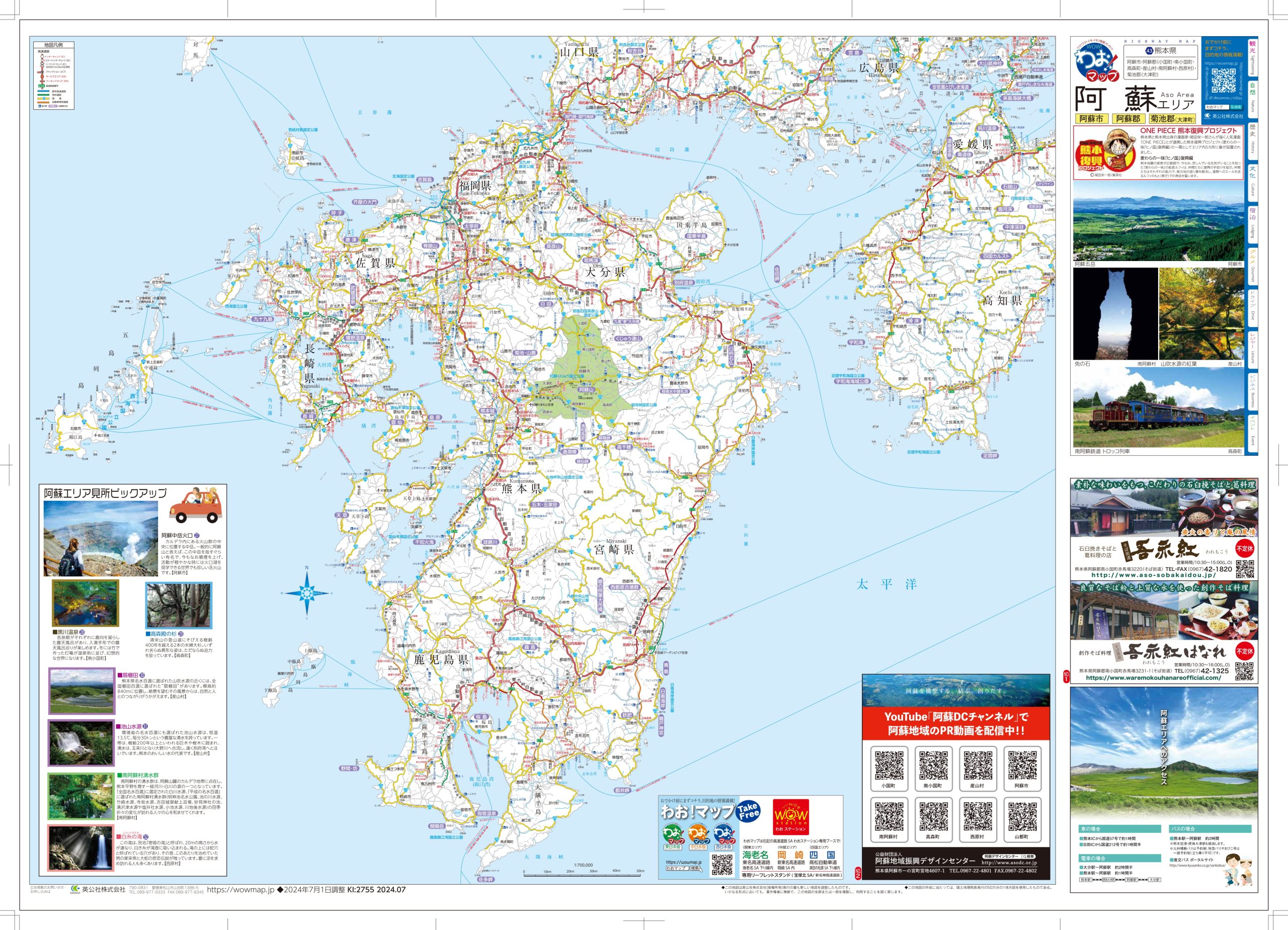Open the aso-sobakaidou.jp website link

pos(1155,574)
